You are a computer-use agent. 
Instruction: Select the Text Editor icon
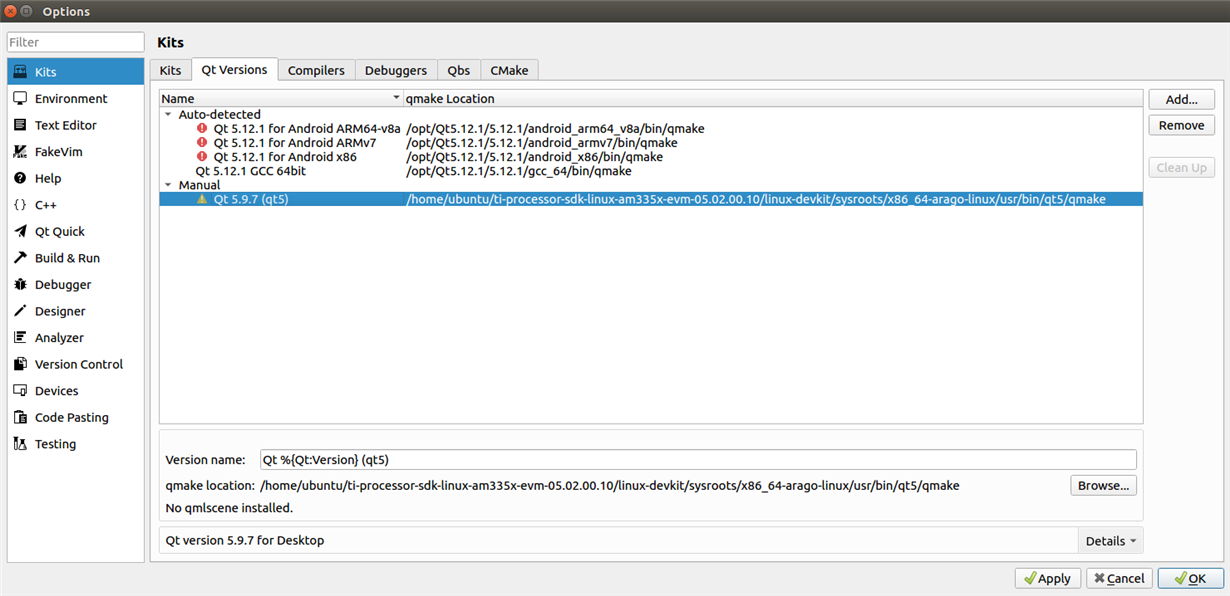[x=20, y=125]
